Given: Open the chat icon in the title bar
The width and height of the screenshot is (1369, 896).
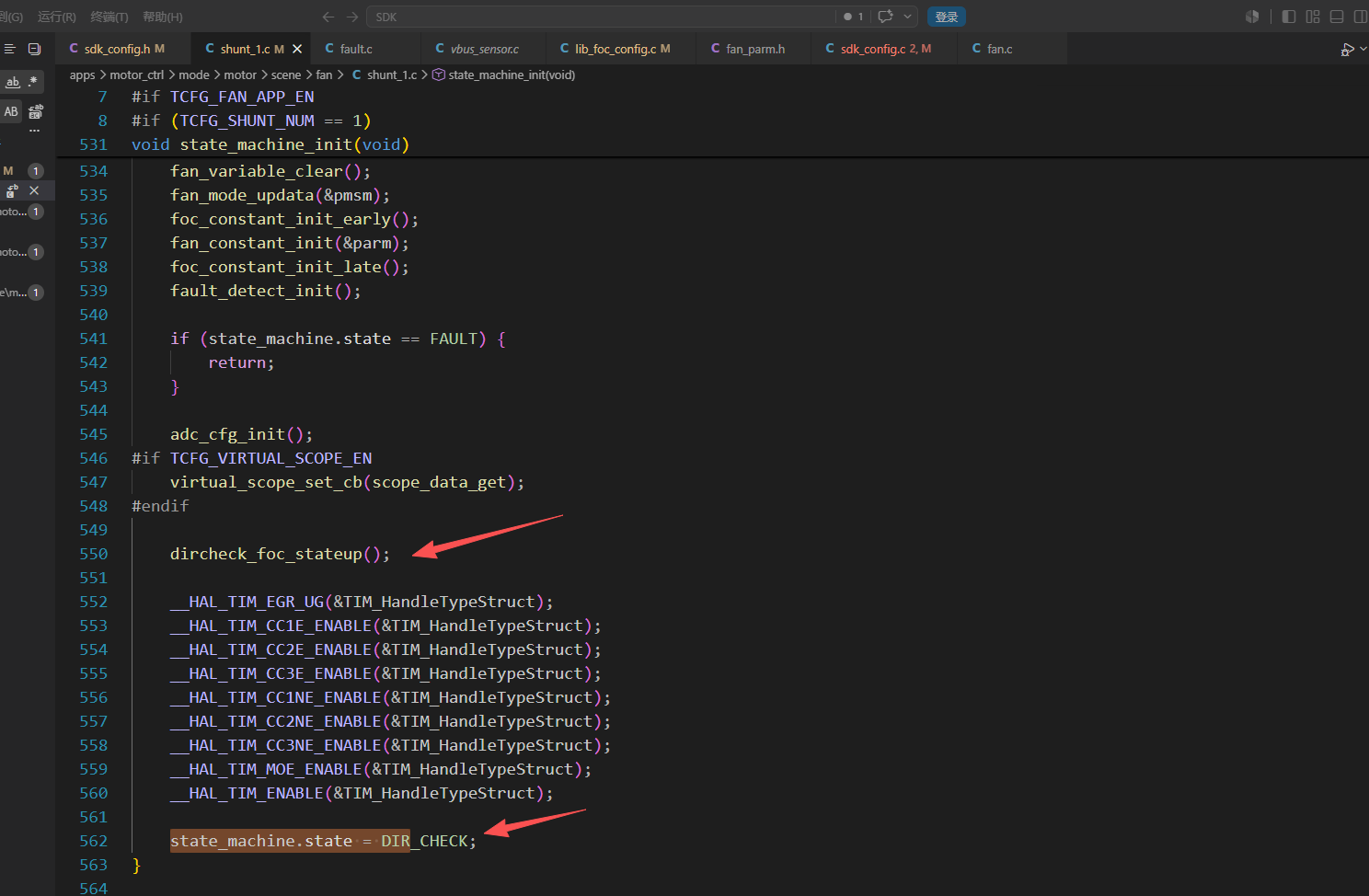Looking at the screenshot, I should 885,17.
